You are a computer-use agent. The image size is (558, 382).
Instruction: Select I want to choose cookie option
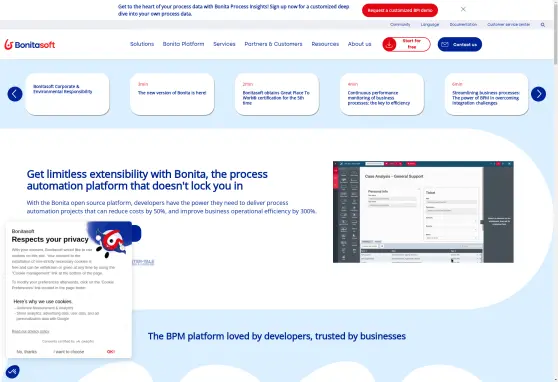(69, 352)
